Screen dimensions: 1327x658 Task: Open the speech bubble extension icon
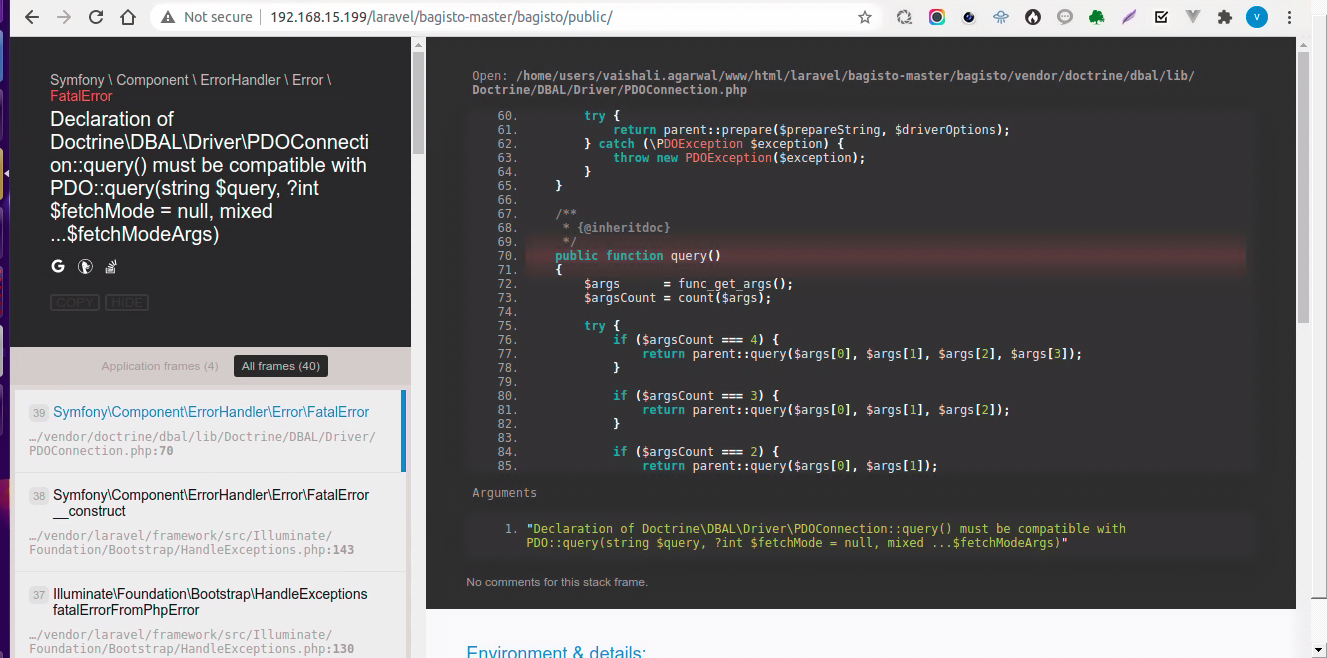[x=1065, y=17]
